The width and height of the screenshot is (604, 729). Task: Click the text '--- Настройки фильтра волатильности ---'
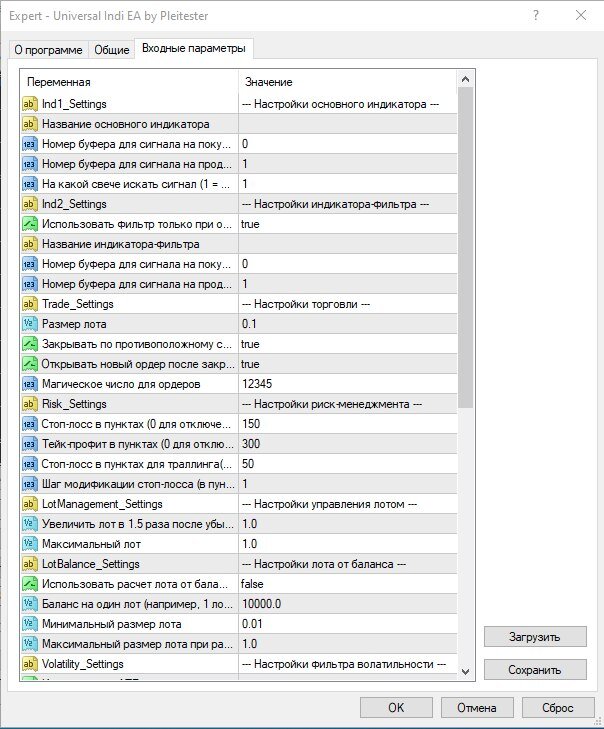tap(344, 664)
